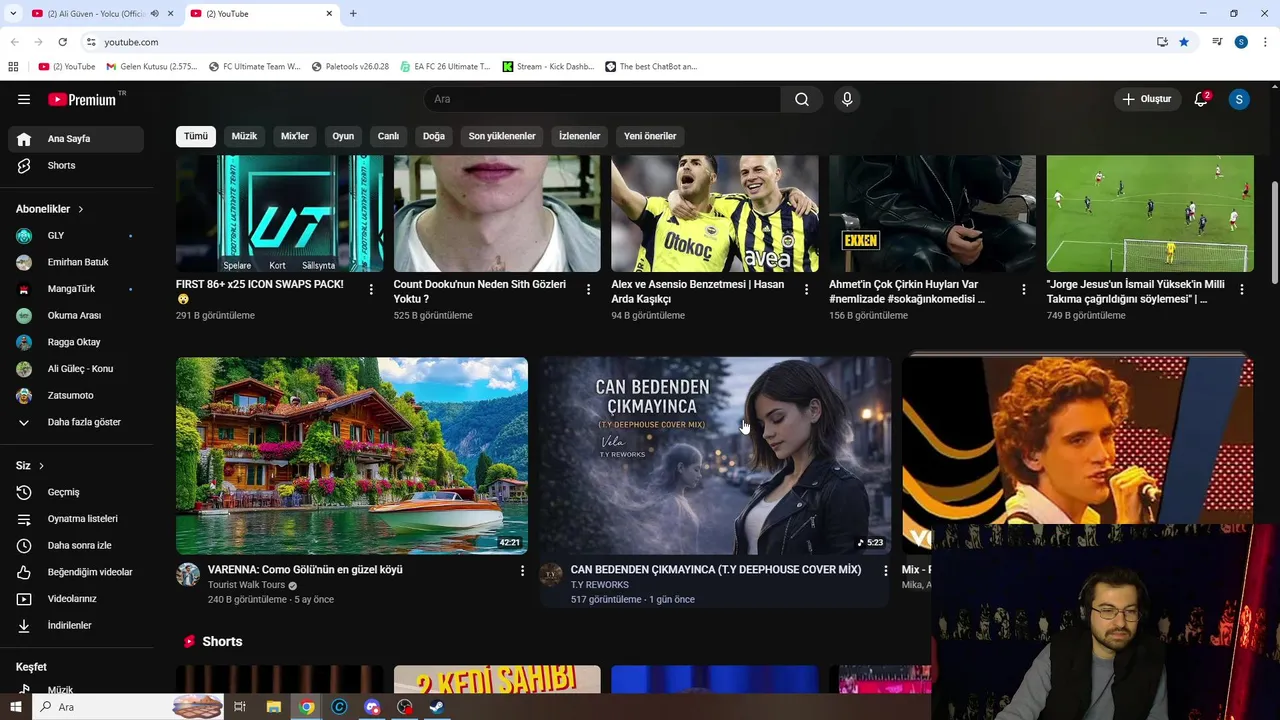Viewport: 1280px width, 720px height.
Task: Open more options for CAN BEDENDEN video
Action: point(885,570)
